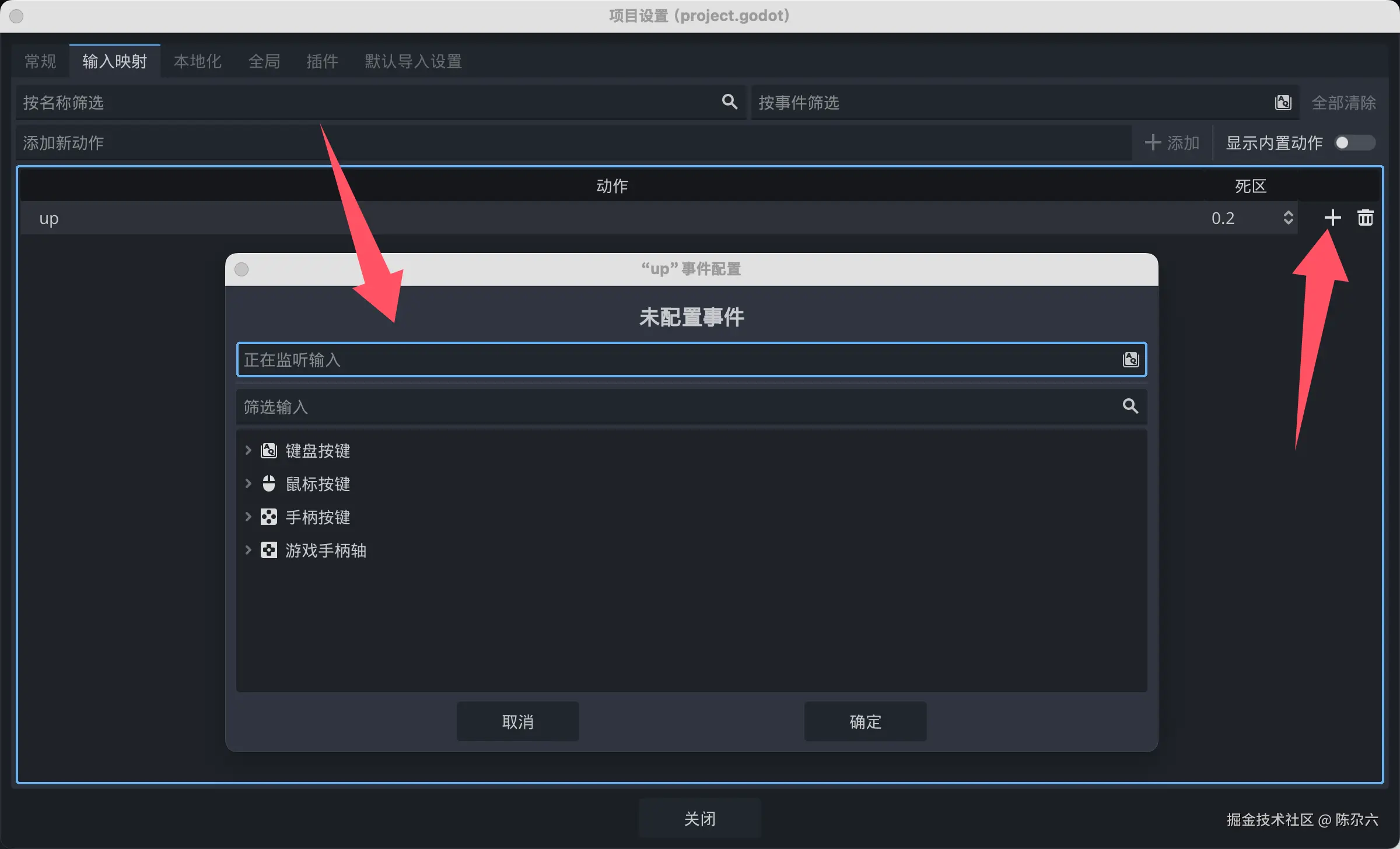The image size is (1400, 849).
Task: Open the Import Defaults tab
Action: pyautogui.click(x=414, y=61)
